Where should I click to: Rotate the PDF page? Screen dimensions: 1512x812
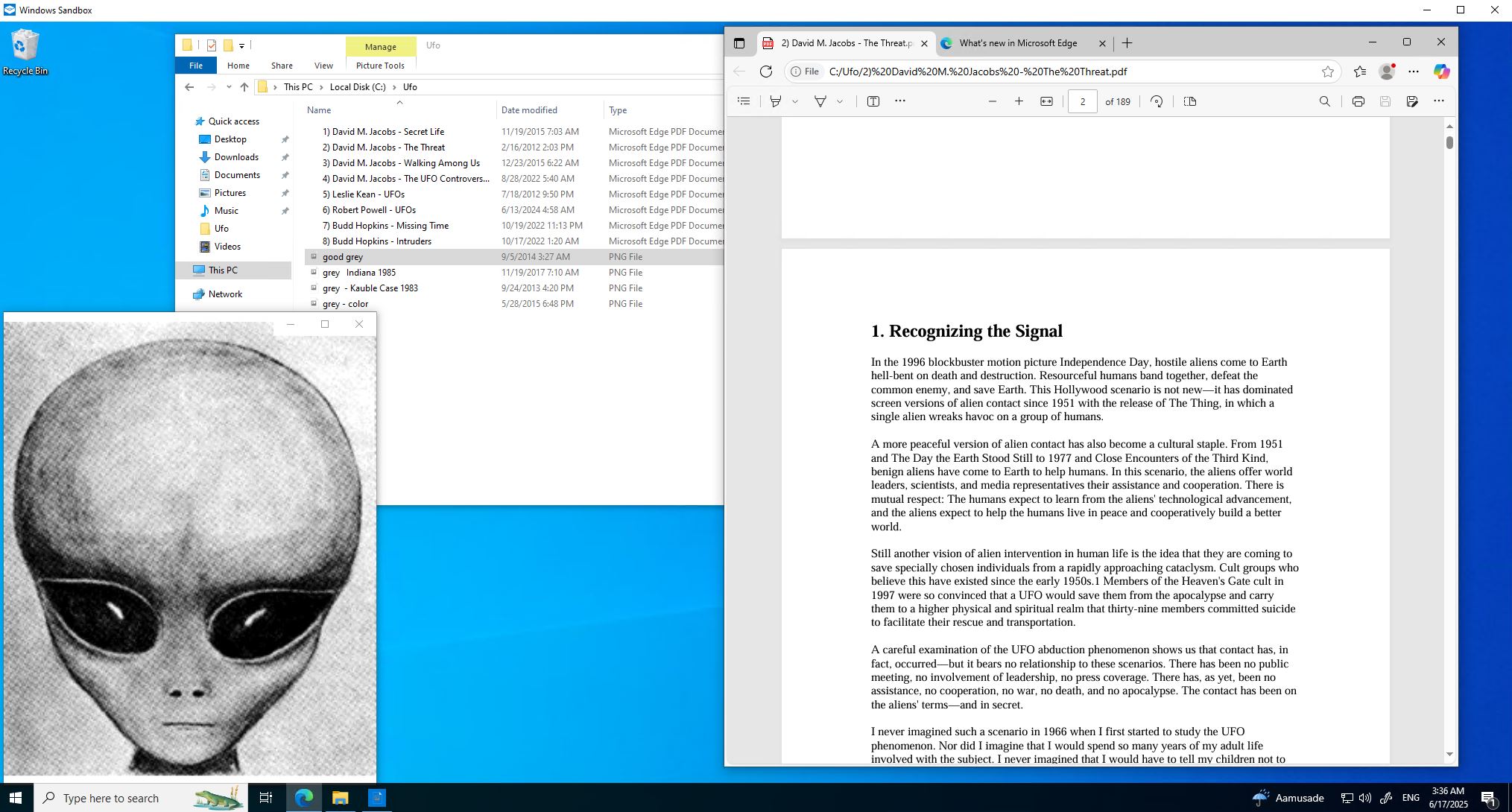(1157, 101)
